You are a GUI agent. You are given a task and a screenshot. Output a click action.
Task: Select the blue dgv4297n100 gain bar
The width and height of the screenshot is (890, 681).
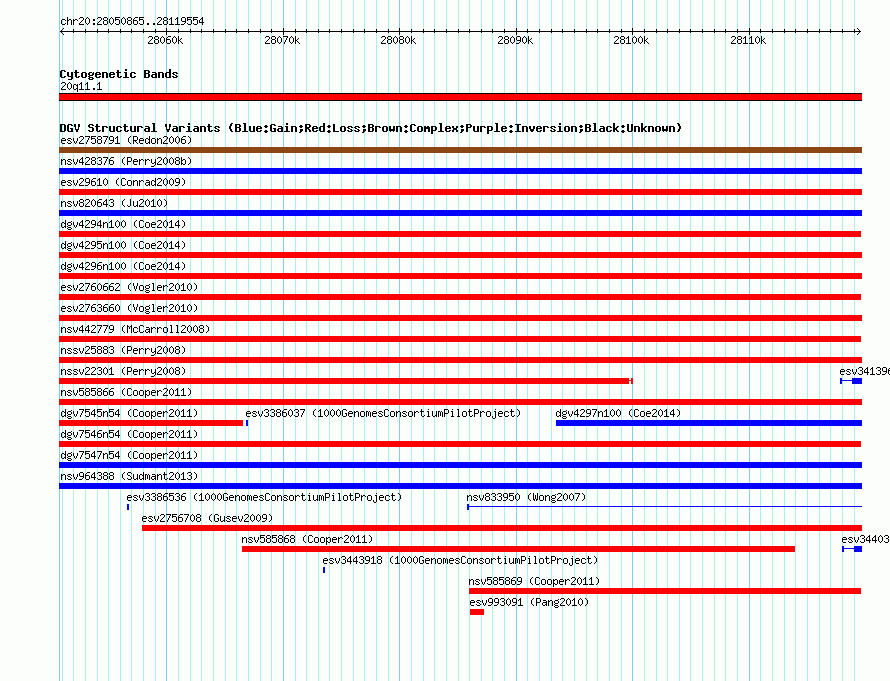click(x=709, y=423)
